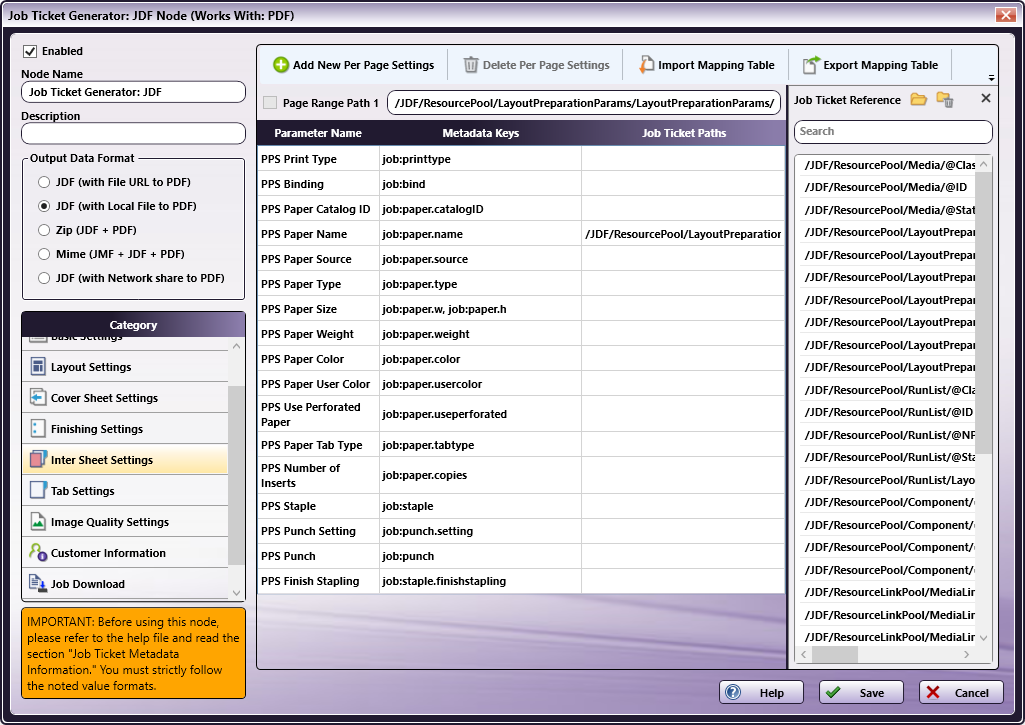1025x725 pixels.
Task: Click the Delete Per Page Settings trash icon
Action: click(x=471, y=65)
